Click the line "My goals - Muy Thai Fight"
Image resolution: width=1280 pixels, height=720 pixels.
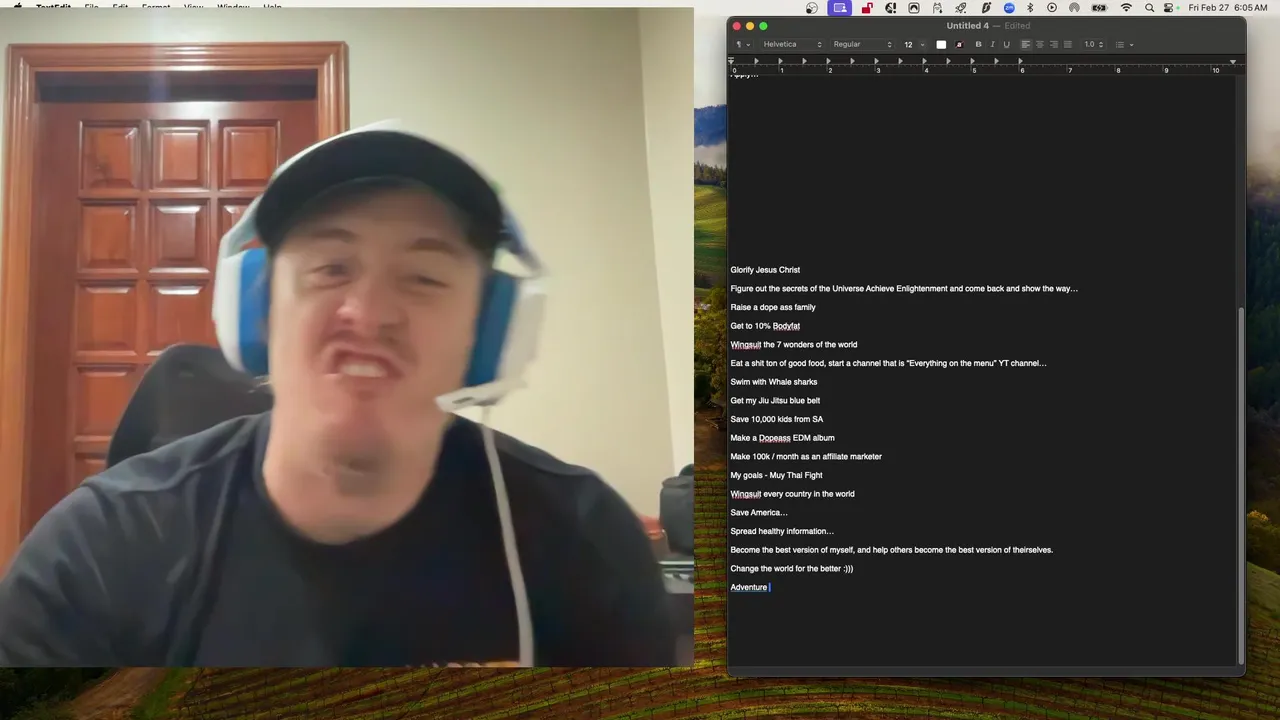776,475
